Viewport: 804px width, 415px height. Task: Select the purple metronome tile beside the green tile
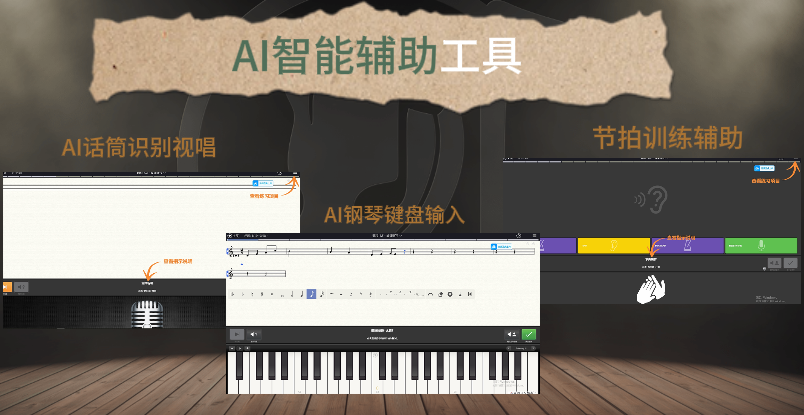coord(687,246)
